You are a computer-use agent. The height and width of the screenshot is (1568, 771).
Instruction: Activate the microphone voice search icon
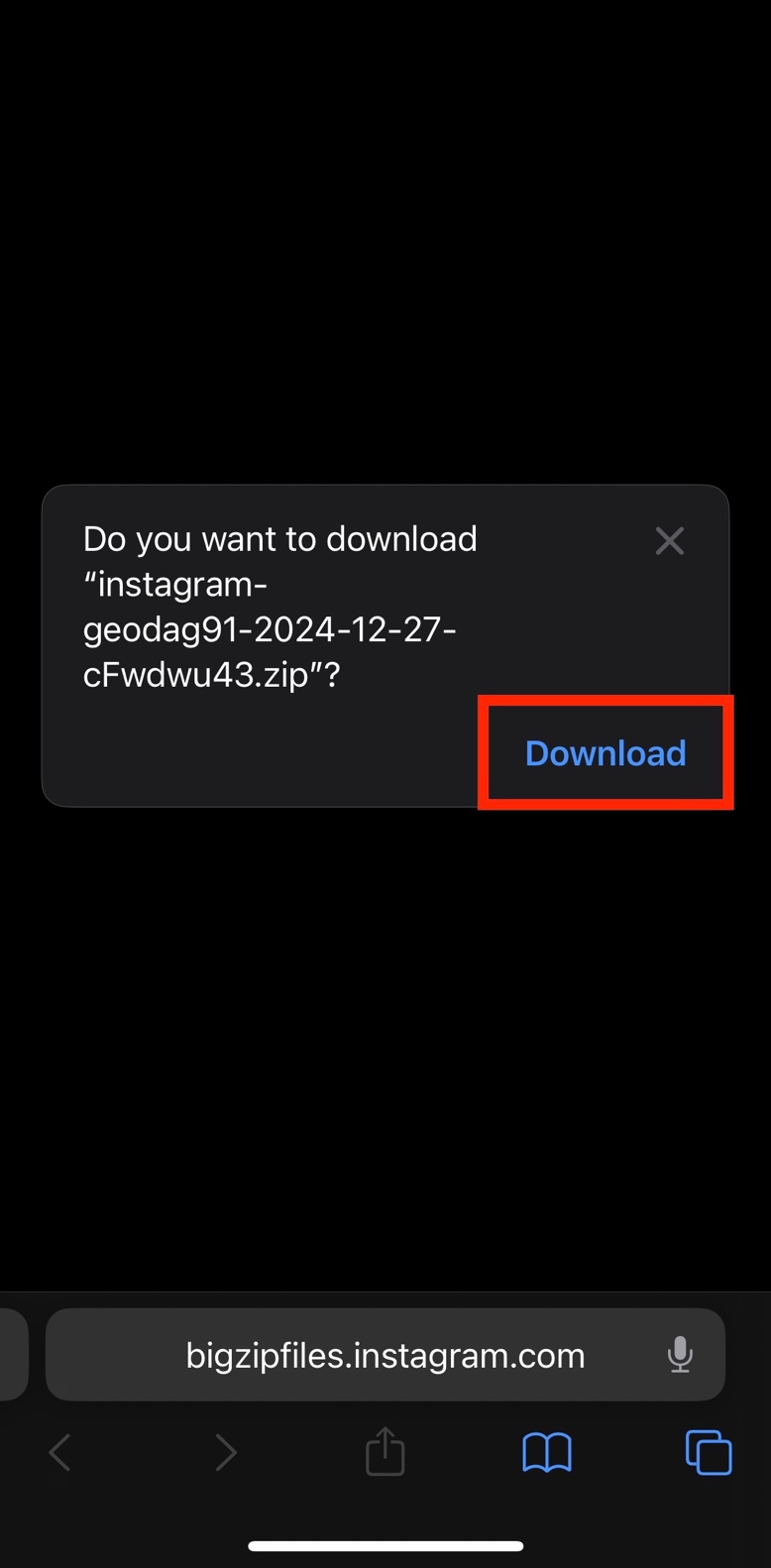tap(680, 1354)
